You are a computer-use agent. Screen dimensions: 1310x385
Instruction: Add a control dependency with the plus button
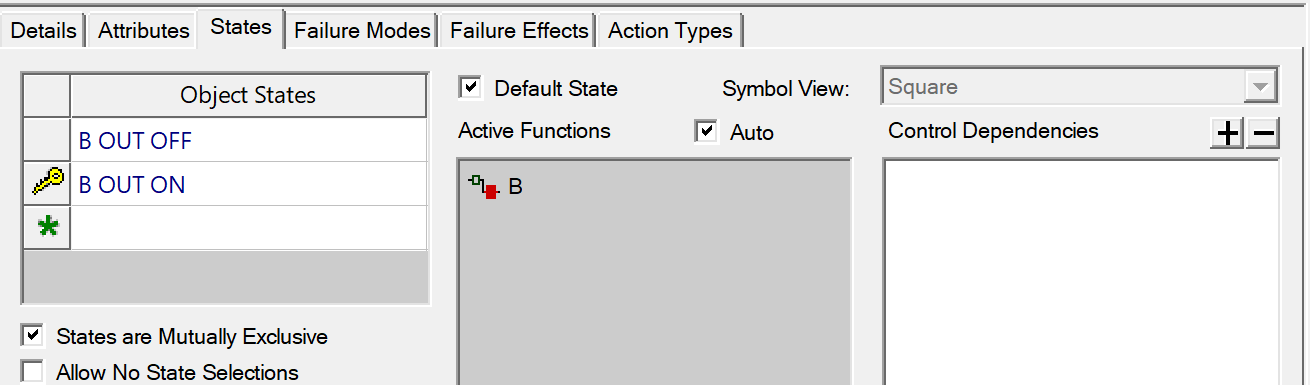point(1227,133)
